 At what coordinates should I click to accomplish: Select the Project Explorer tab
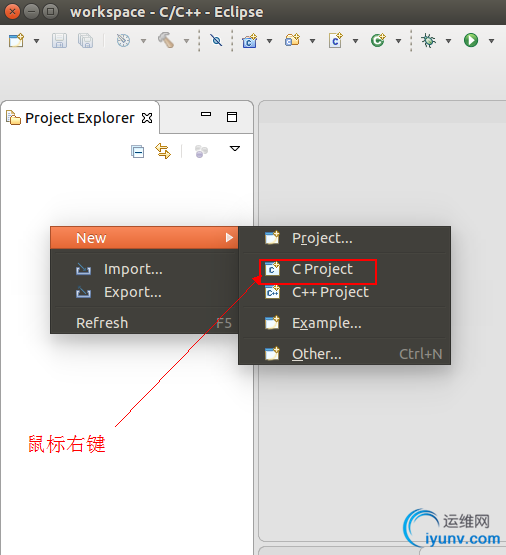click(x=80, y=118)
